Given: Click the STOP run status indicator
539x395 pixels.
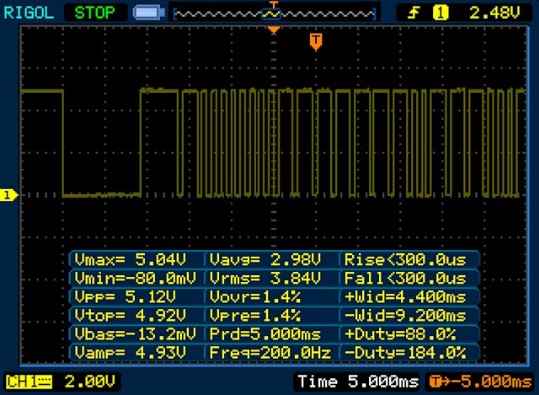Looking at the screenshot, I should pyautogui.click(x=95, y=13).
